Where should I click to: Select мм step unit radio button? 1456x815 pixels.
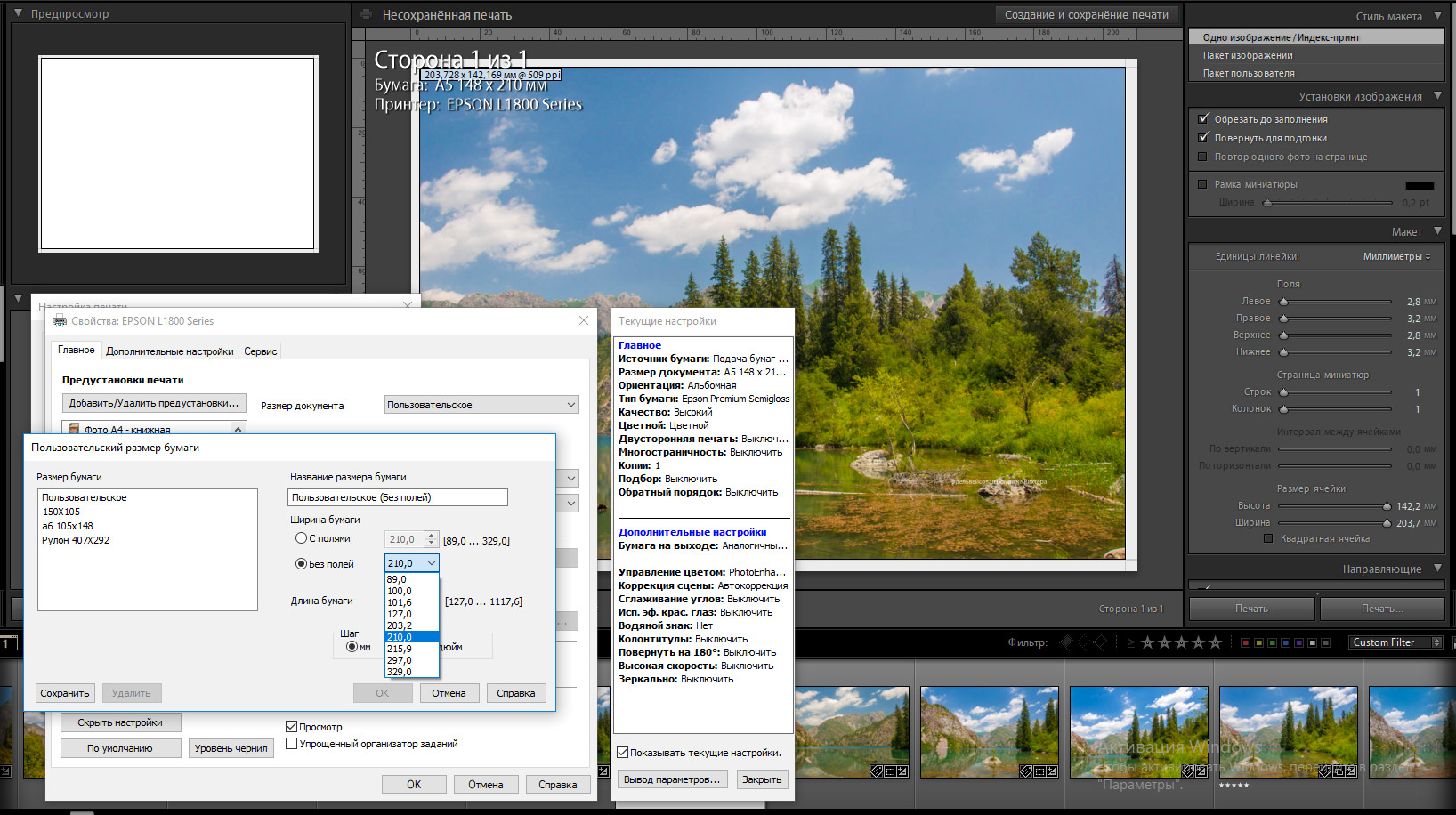[352, 647]
